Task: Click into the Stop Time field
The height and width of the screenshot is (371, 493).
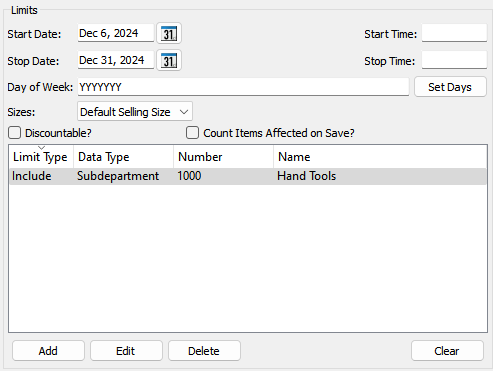Action: coord(454,60)
